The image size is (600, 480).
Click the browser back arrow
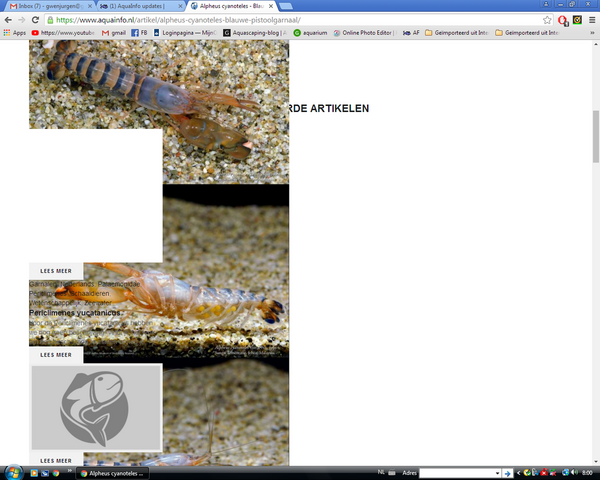(x=8, y=20)
